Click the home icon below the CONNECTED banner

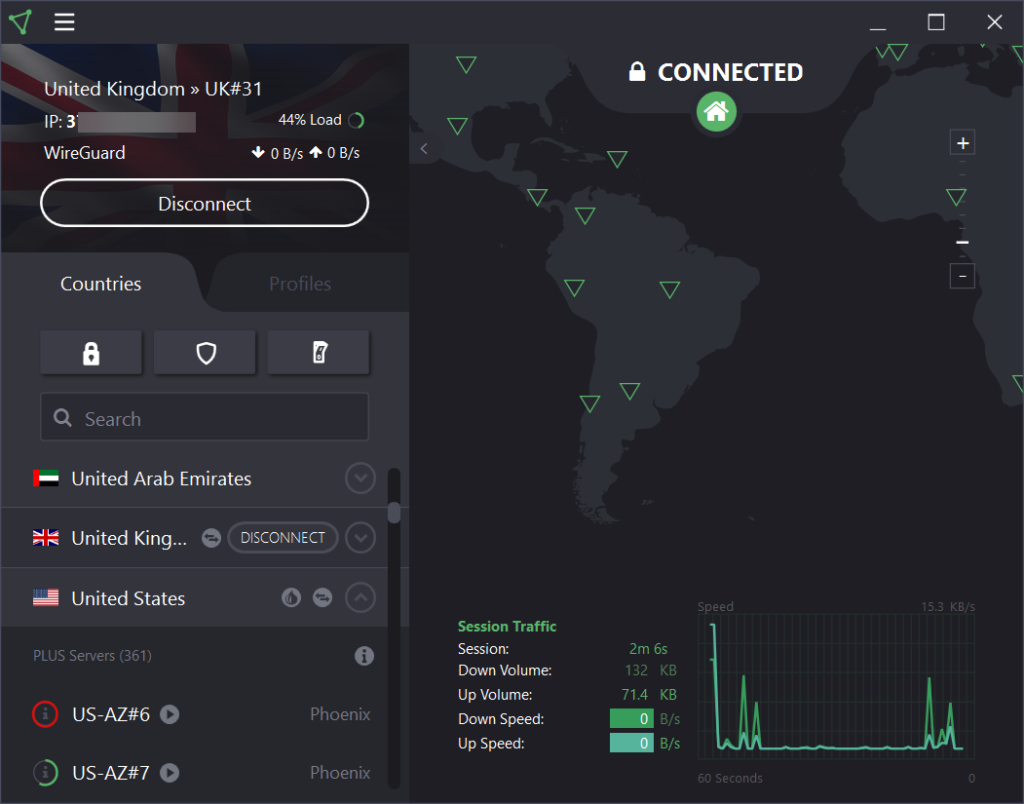click(x=716, y=112)
